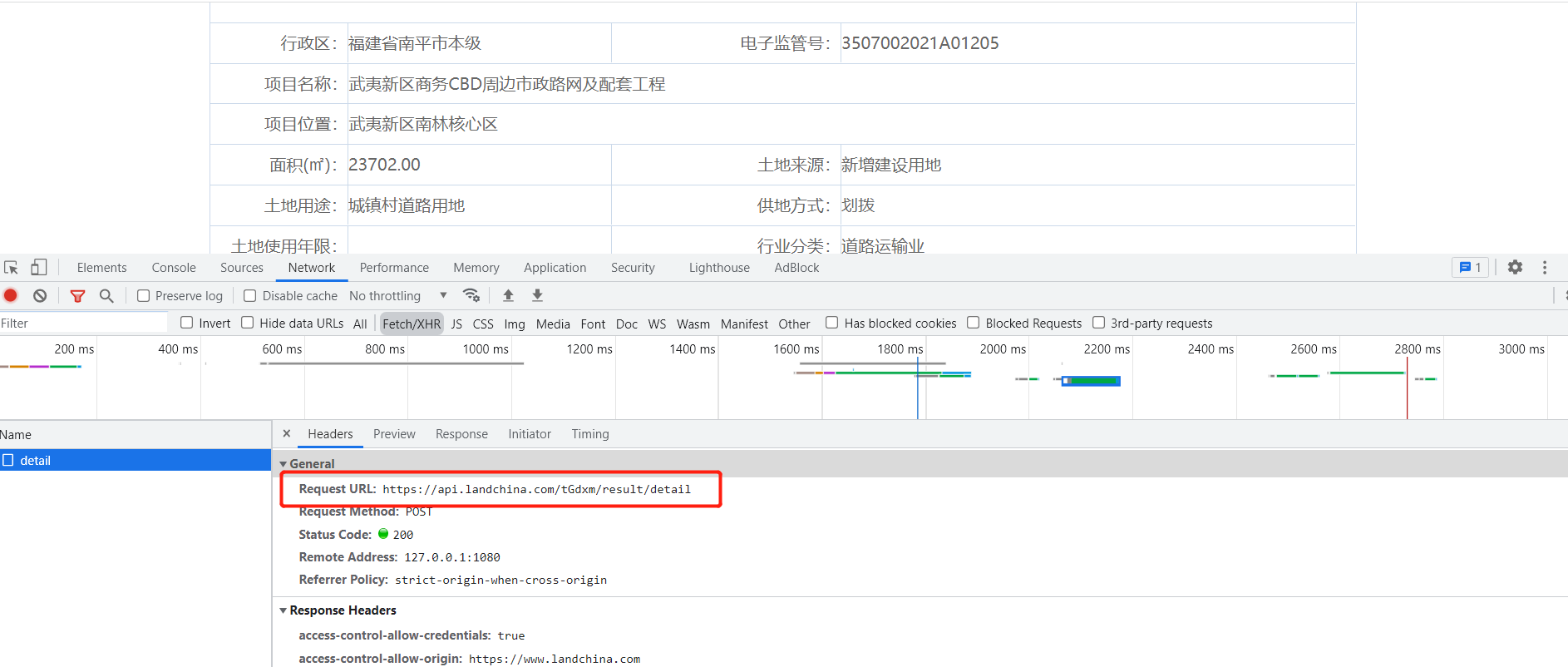Enable the Disable cache checkbox
The image size is (1568, 667).
point(249,295)
